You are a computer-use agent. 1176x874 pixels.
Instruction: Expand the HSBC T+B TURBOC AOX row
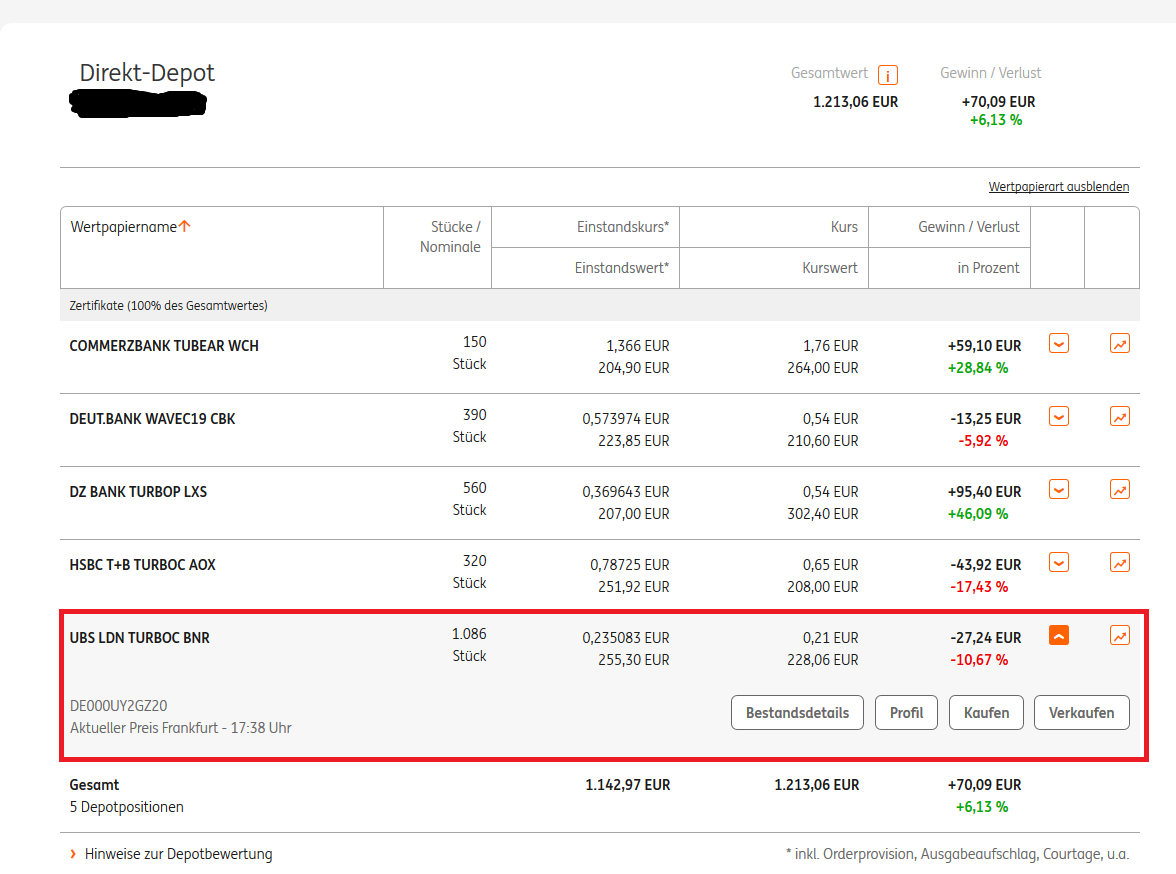coord(1059,563)
